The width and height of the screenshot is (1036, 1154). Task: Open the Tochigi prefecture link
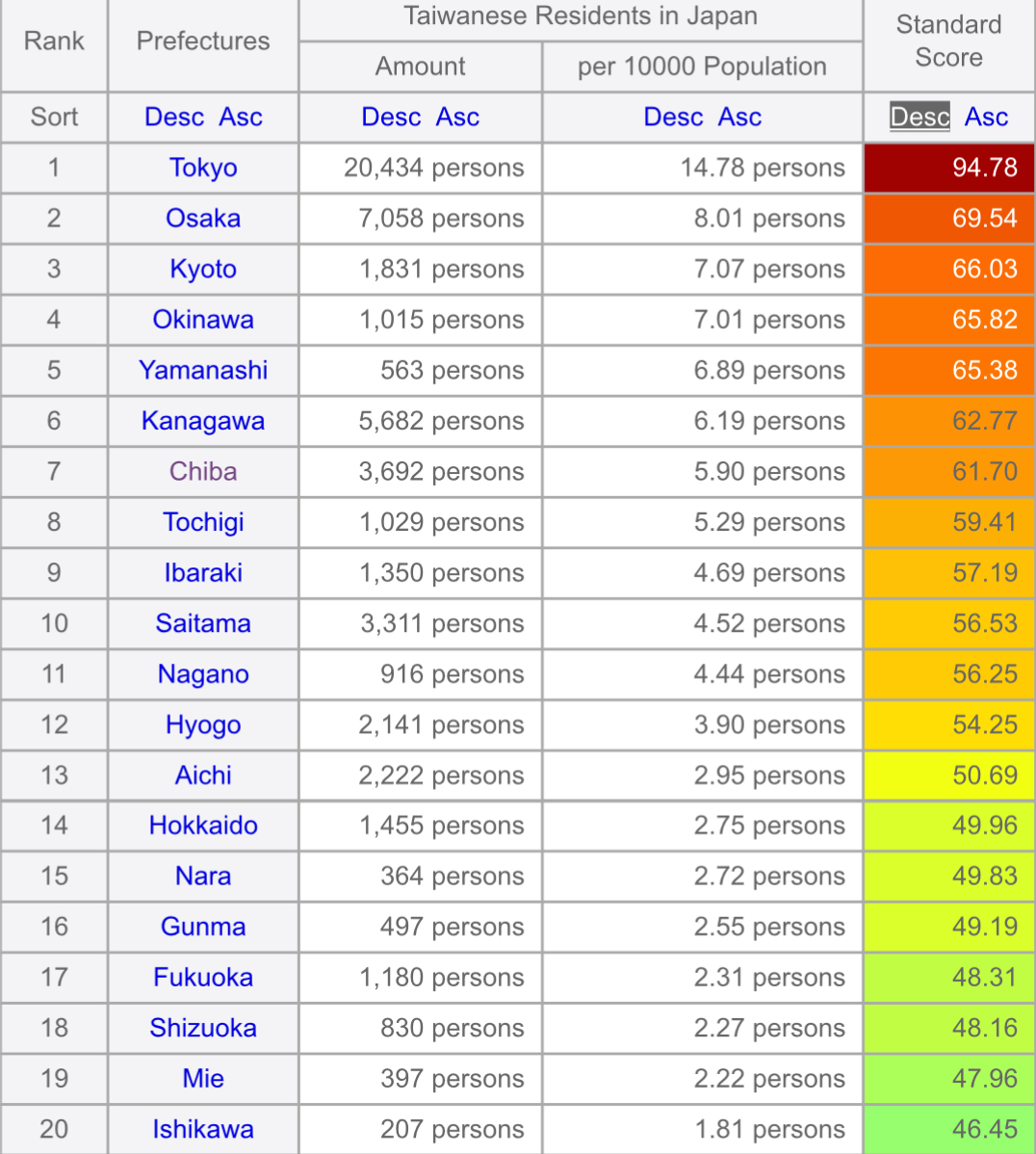(203, 522)
